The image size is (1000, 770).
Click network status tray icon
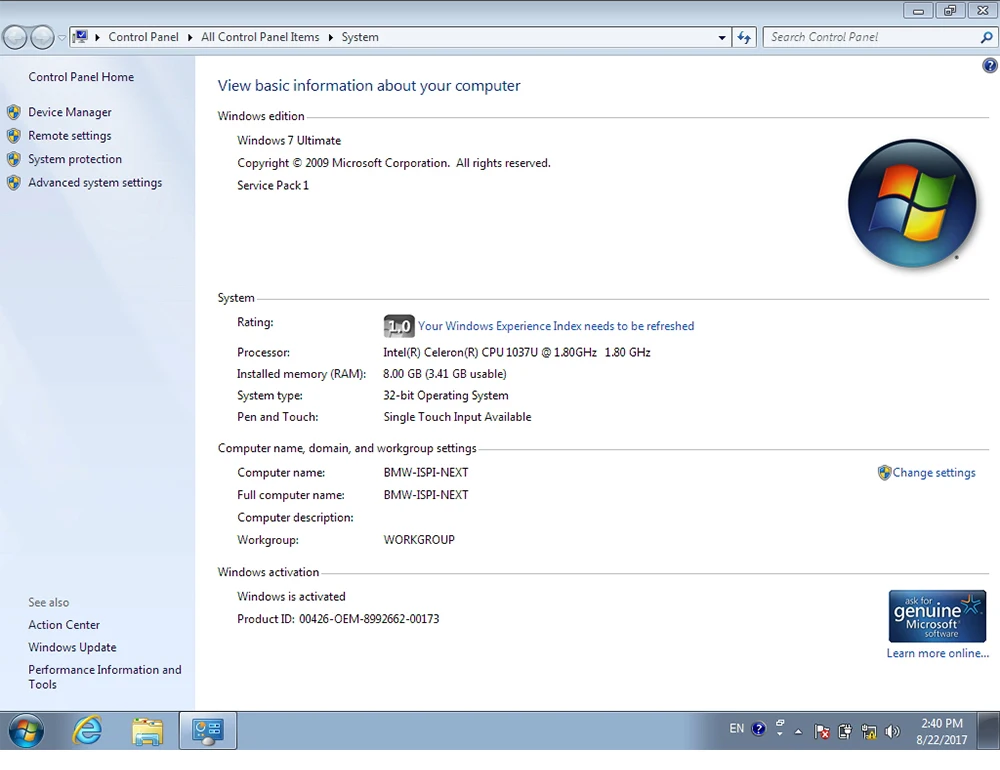pos(869,732)
